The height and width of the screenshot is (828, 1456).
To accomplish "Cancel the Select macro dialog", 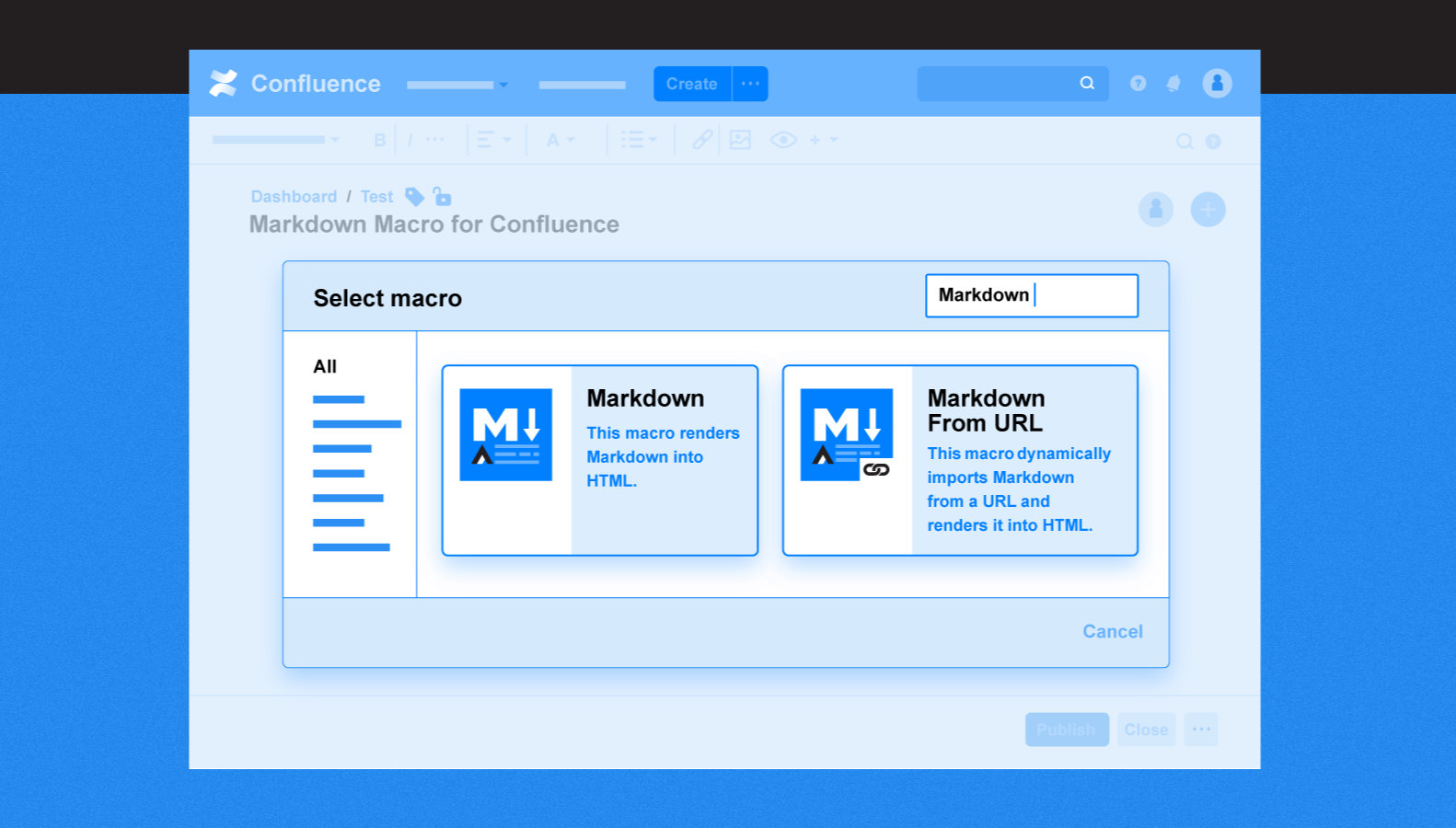I will (x=1112, y=631).
